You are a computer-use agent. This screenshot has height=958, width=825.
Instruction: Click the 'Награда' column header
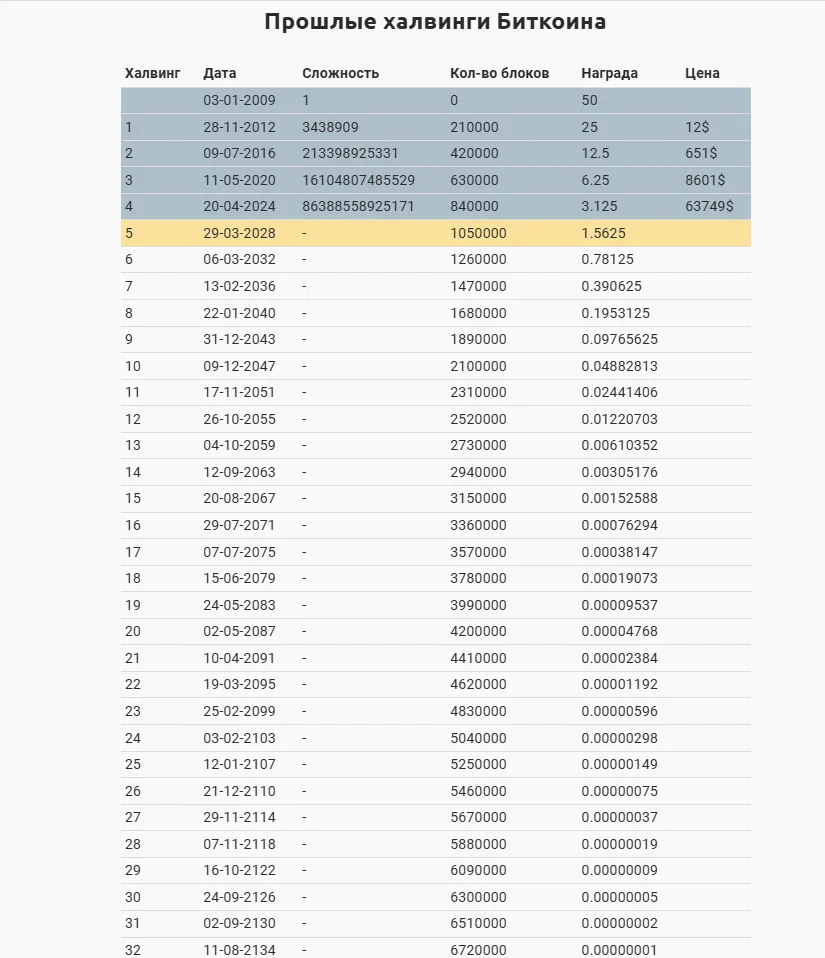point(609,73)
